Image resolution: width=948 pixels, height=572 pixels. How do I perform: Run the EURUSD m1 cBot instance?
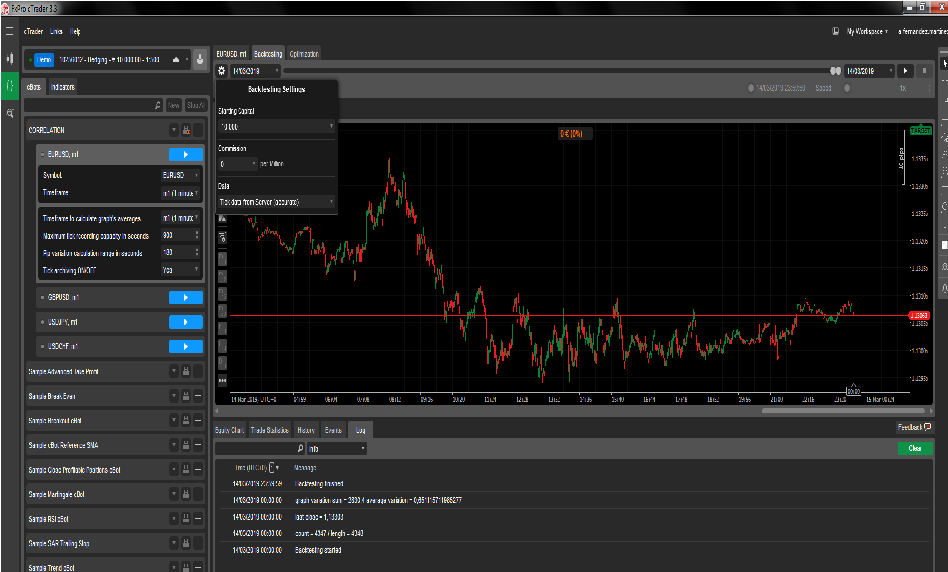coord(185,154)
